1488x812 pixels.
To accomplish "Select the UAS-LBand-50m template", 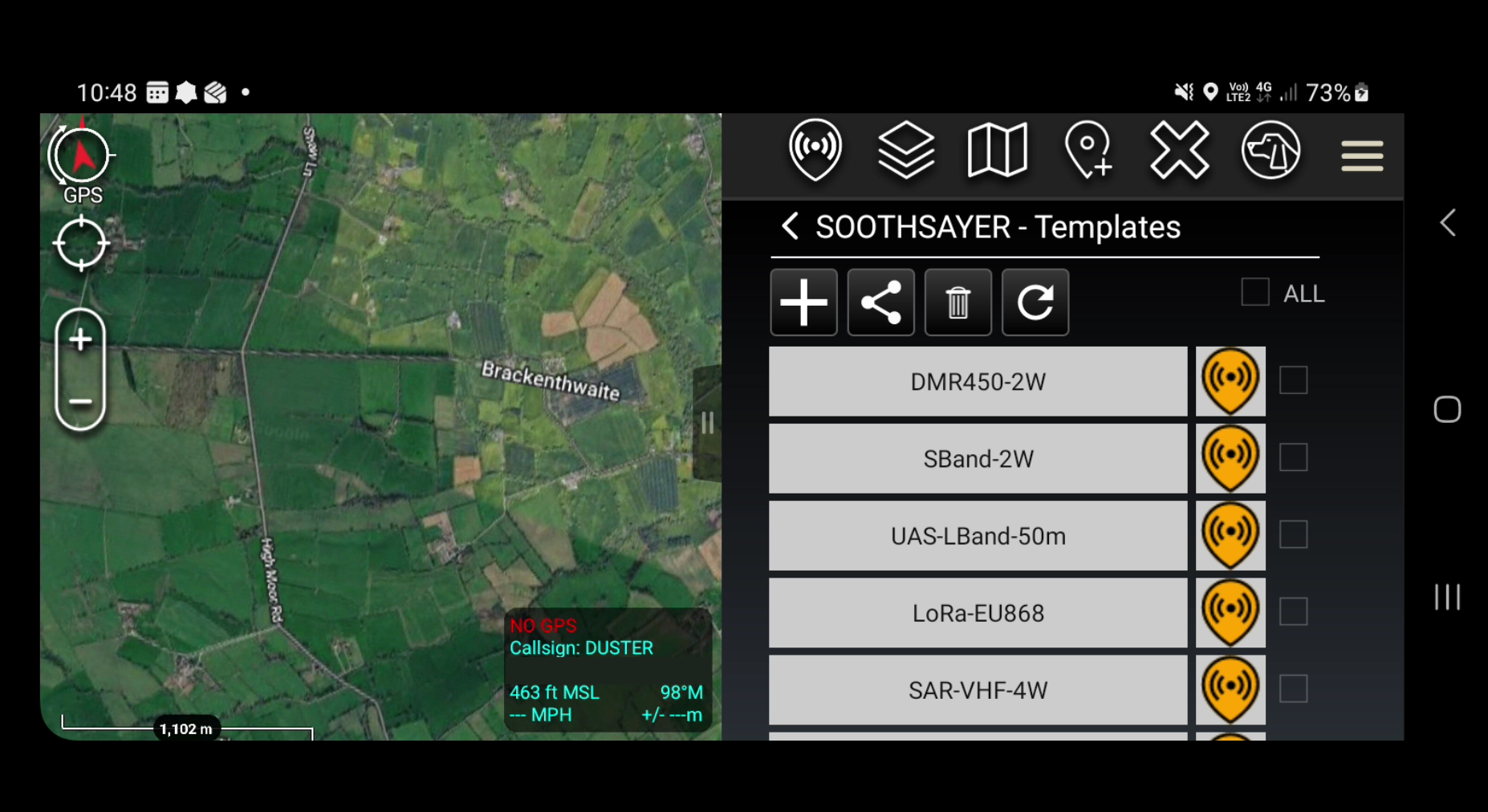I will pos(978,535).
